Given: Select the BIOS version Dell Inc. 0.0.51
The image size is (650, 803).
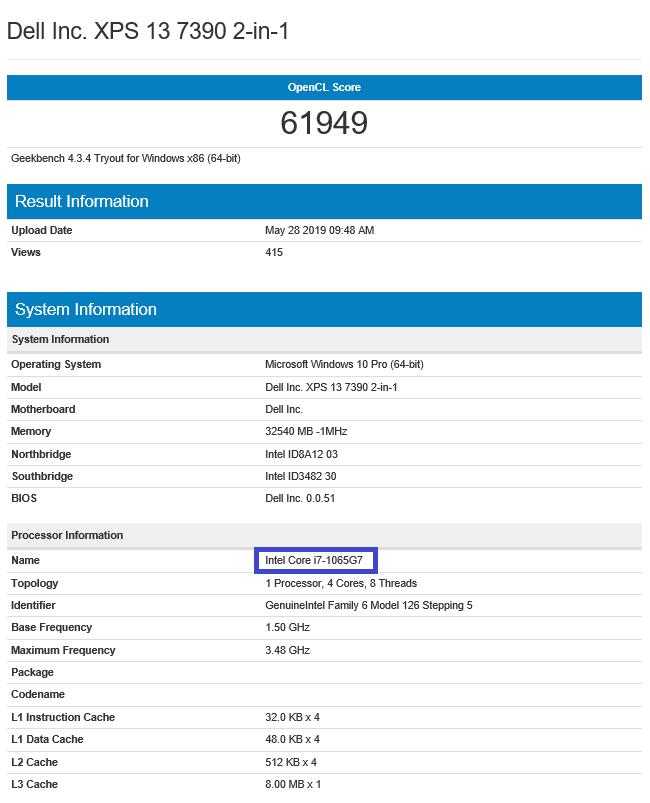Looking at the screenshot, I should click(x=300, y=498).
